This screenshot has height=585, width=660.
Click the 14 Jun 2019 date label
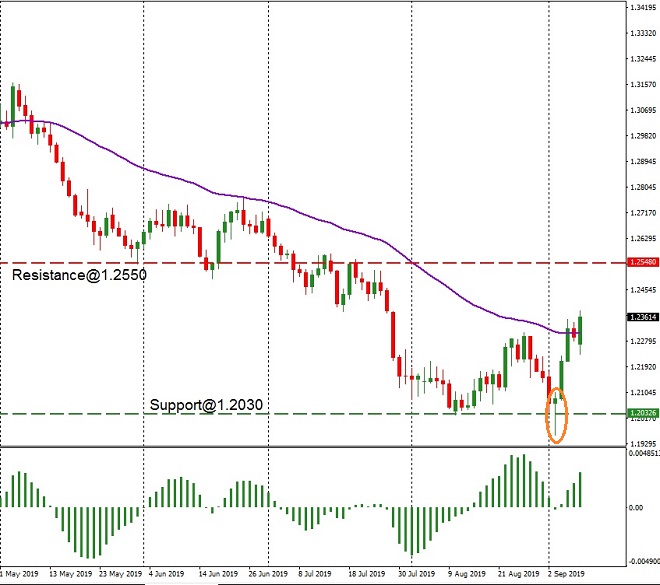tap(218, 574)
